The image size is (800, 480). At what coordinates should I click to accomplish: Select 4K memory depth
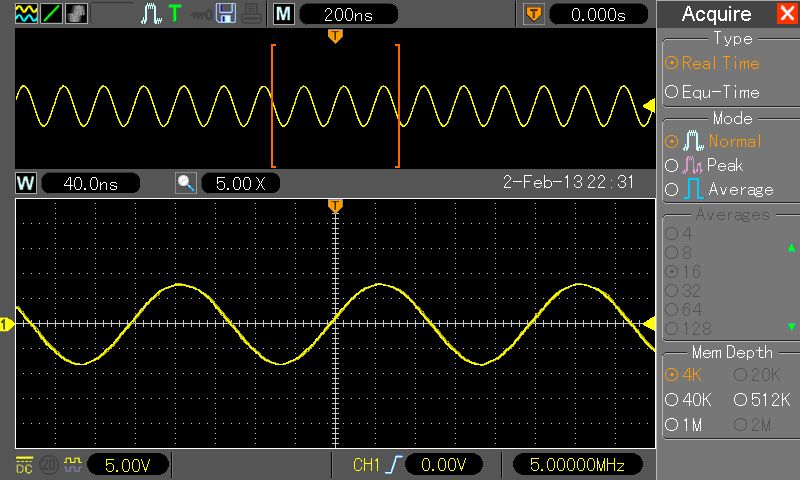[684, 375]
